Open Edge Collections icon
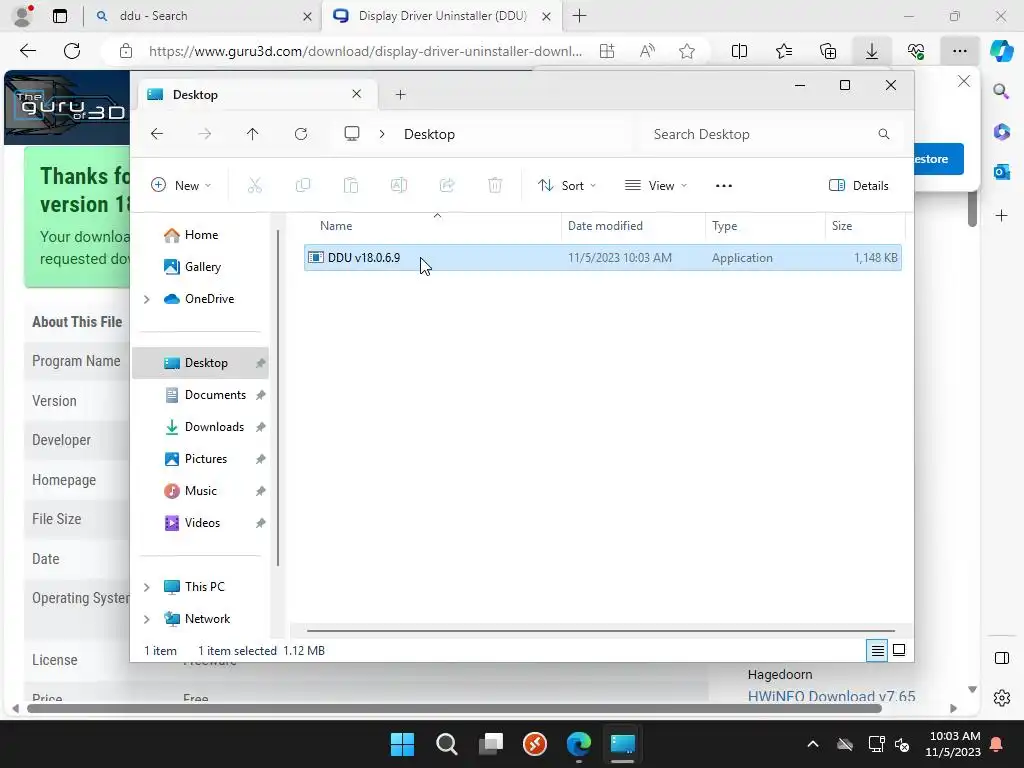Screen dimensions: 1024x768 click(827, 51)
